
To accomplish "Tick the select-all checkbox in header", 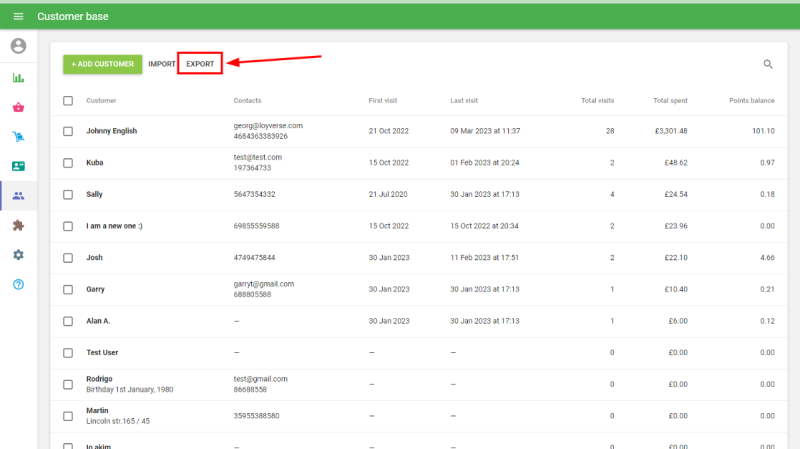I will pos(68,100).
